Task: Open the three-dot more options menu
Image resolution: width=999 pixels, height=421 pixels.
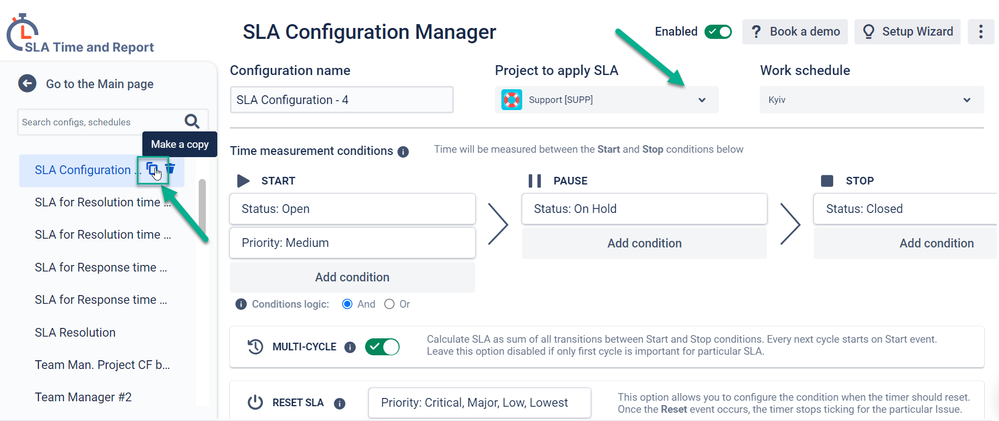Action: pos(981,31)
